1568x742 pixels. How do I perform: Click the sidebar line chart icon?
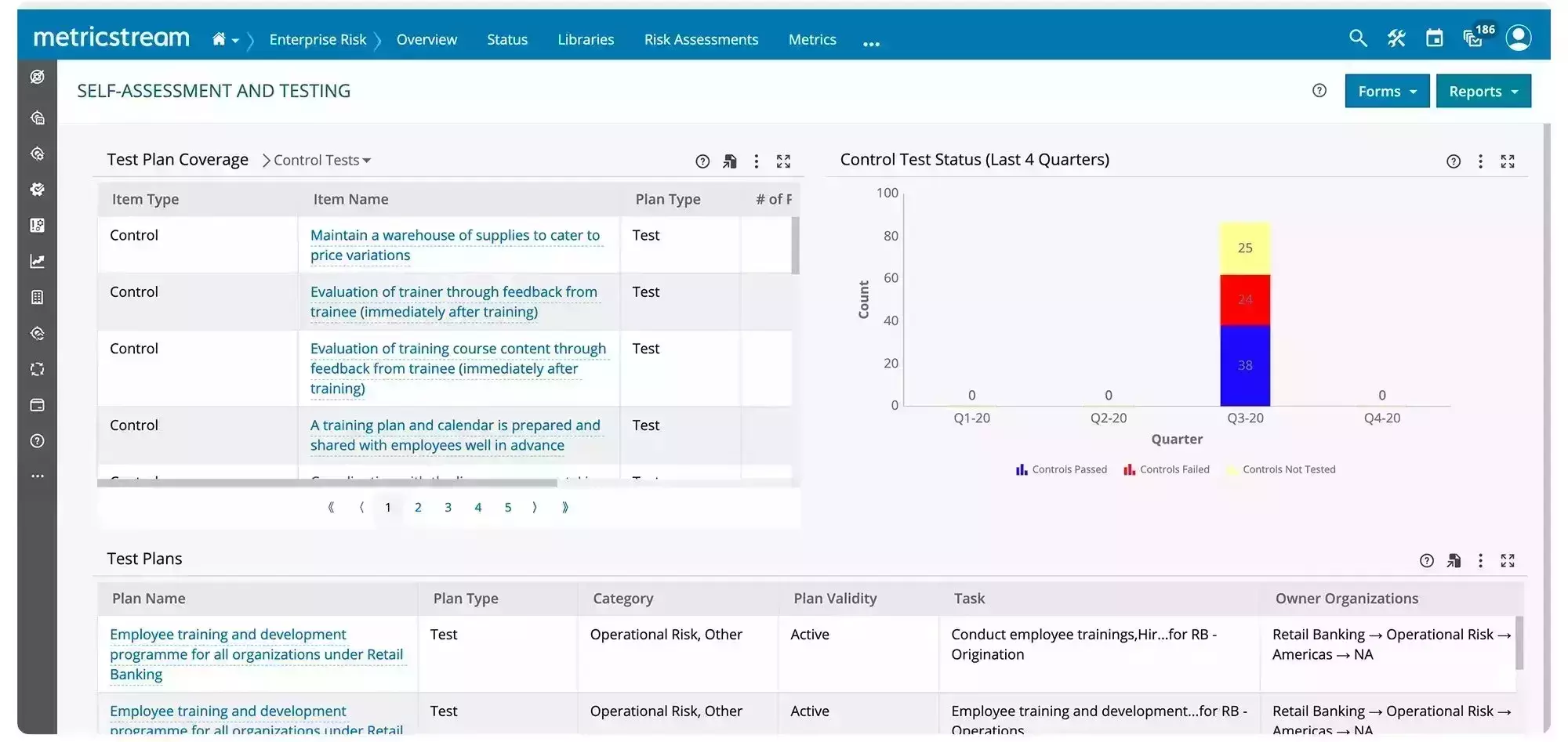tap(37, 262)
